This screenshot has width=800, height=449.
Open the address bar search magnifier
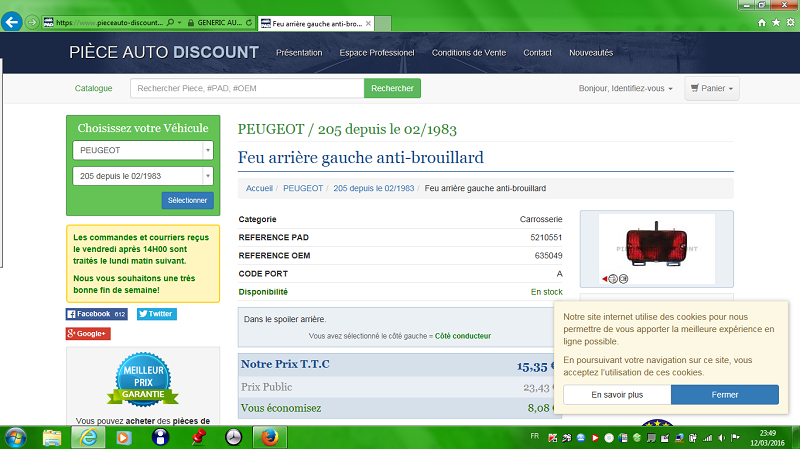pos(170,22)
